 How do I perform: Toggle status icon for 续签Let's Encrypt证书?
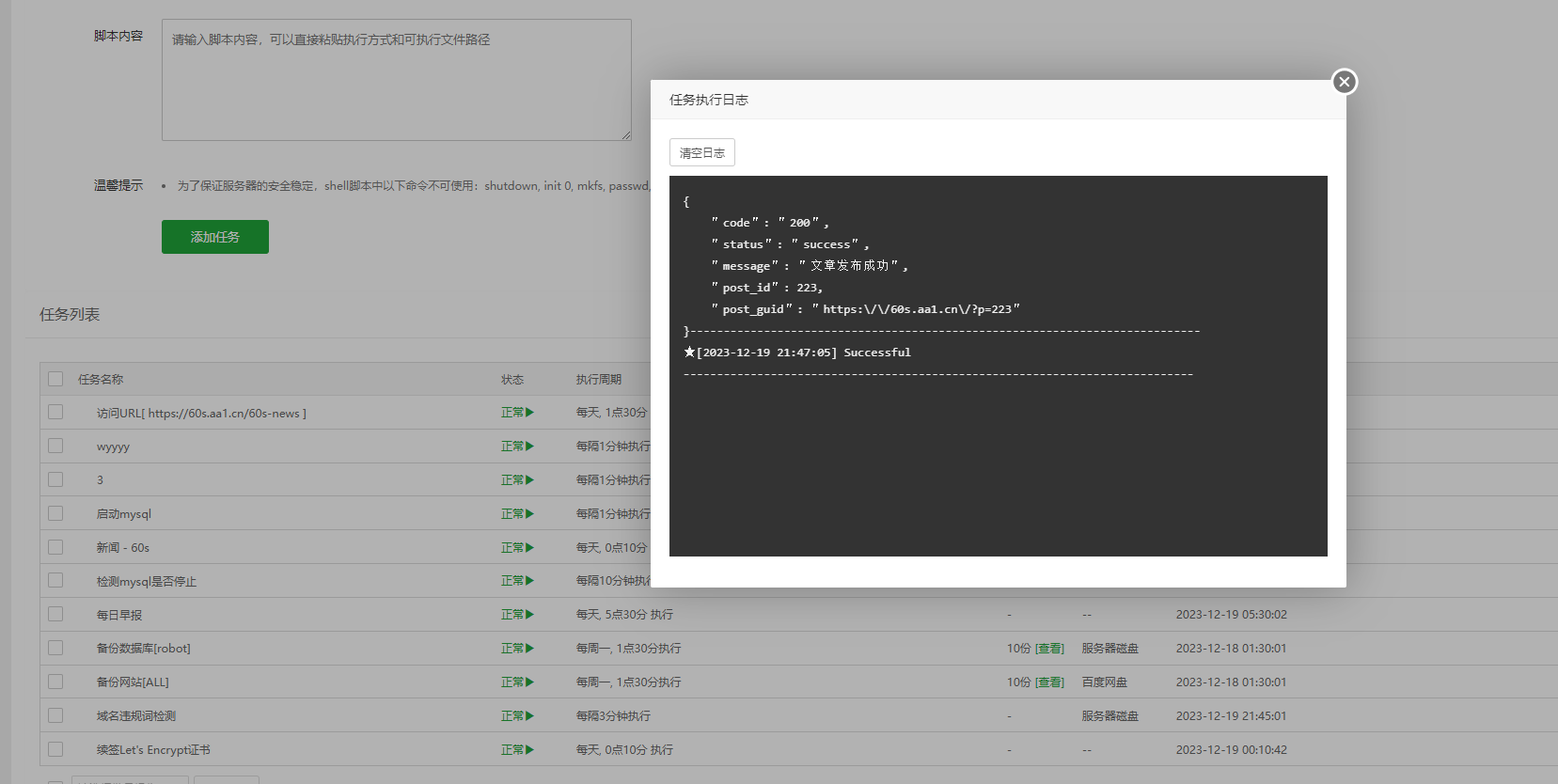[529, 750]
